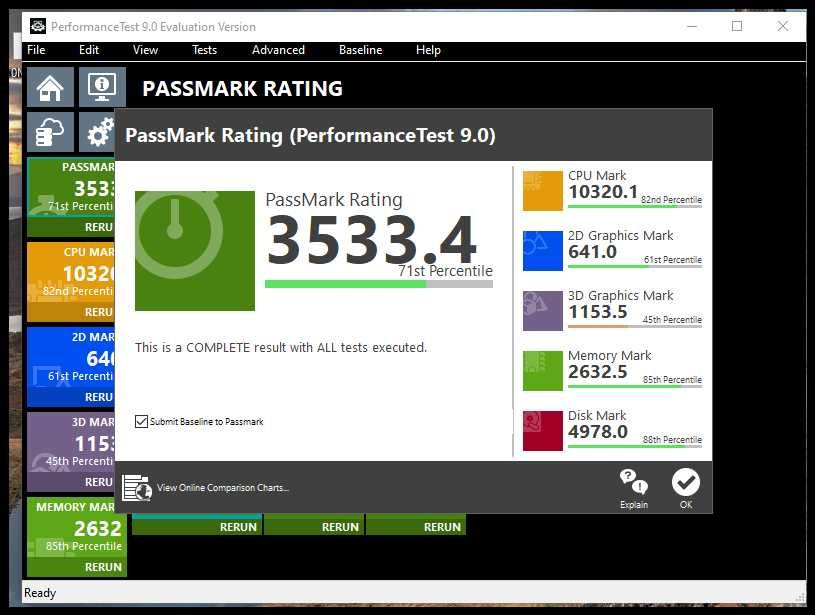The width and height of the screenshot is (815, 615).
Task: Open the File menu
Action: 36,50
